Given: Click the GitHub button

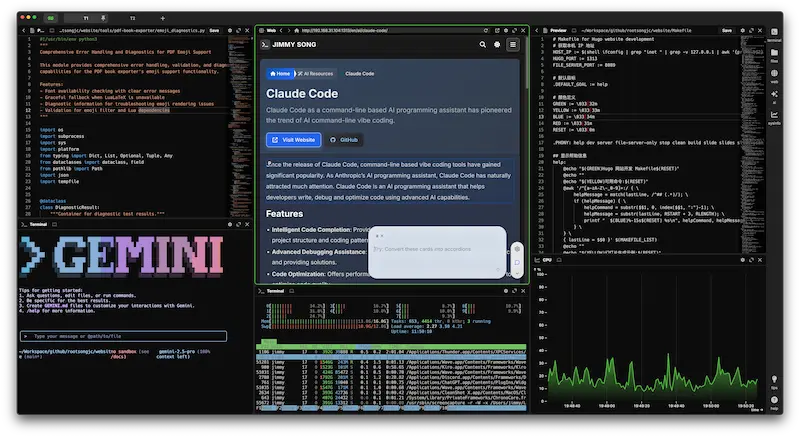Looking at the screenshot, I should [x=344, y=140].
